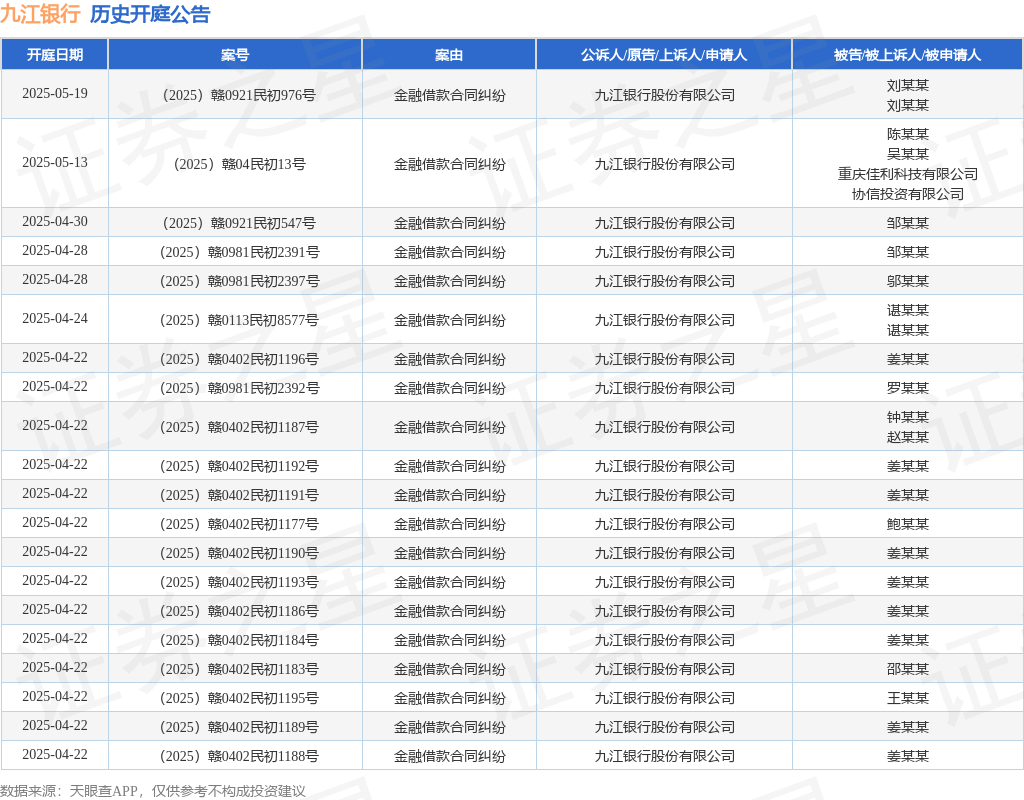The image size is (1024, 800).
Task: Click the 历史开庭公告 heading
Action: 150,14
